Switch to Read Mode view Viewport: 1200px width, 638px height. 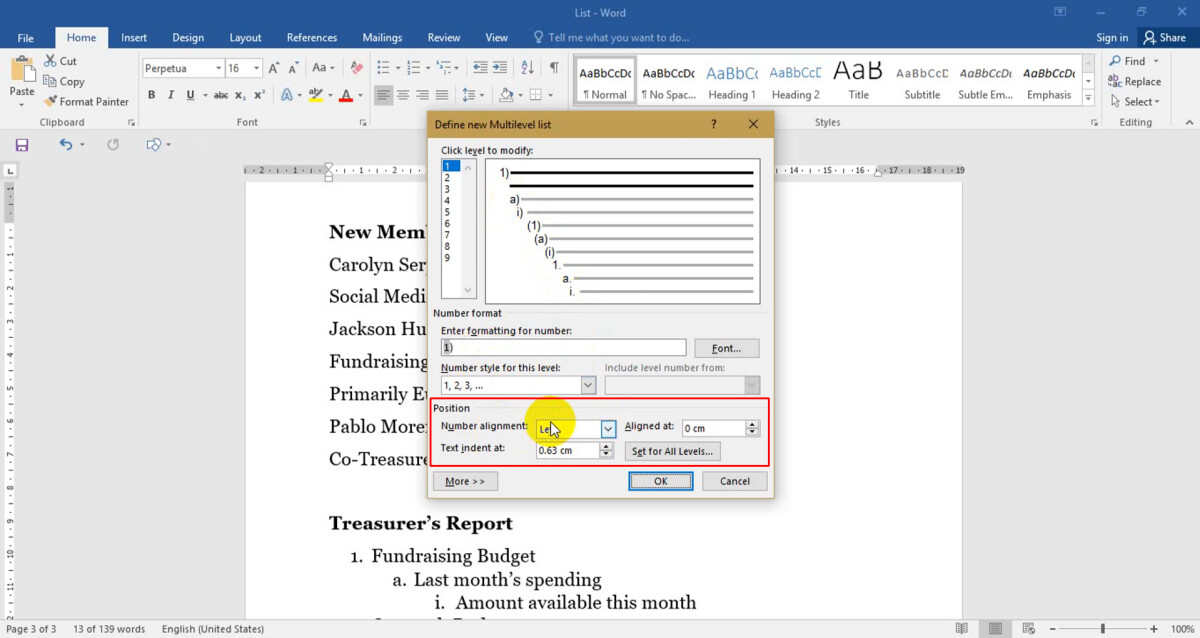[962, 628]
